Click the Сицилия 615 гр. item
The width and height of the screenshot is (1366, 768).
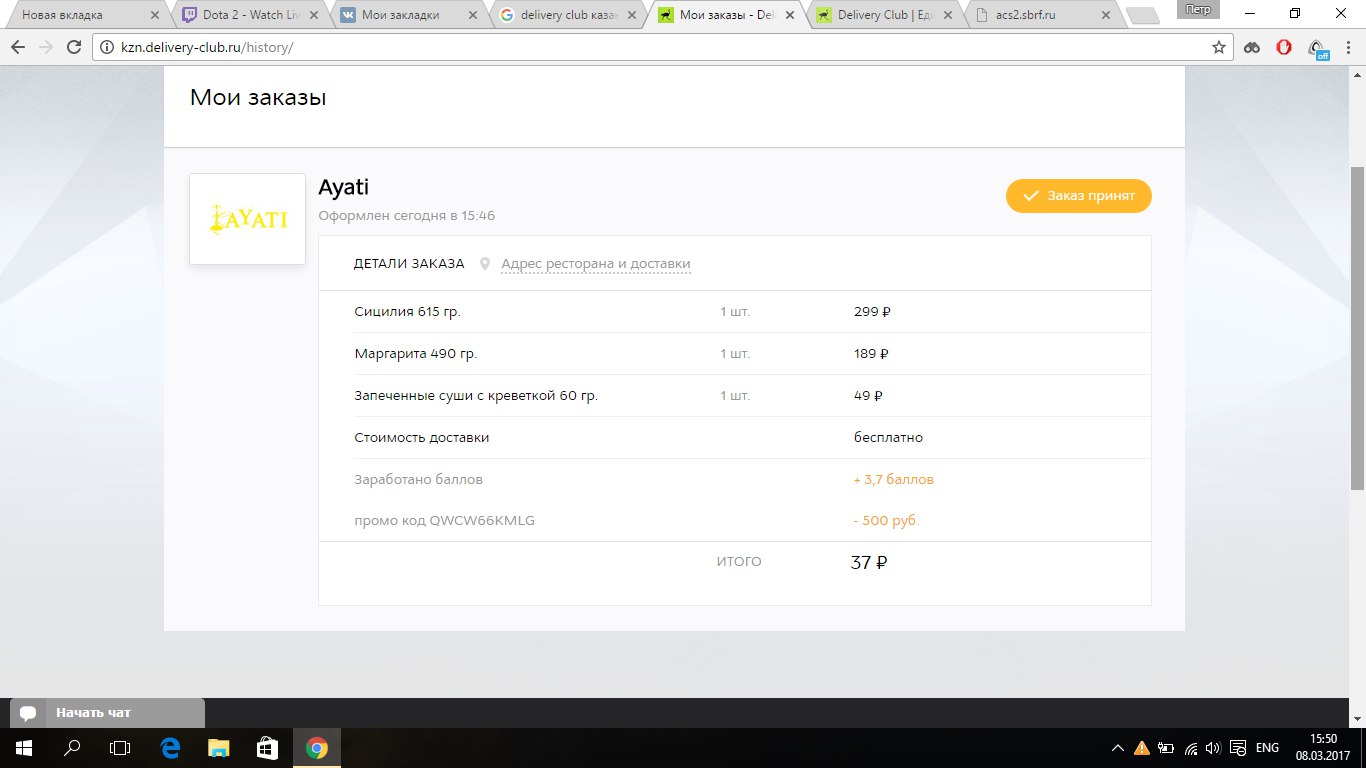coord(407,312)
